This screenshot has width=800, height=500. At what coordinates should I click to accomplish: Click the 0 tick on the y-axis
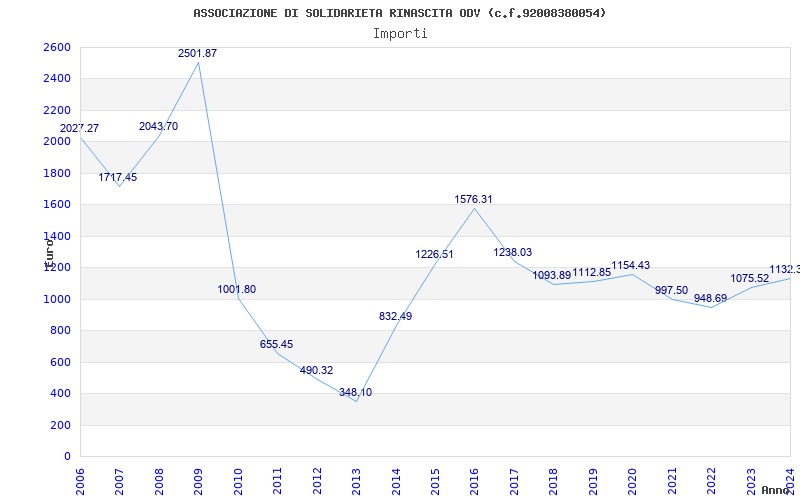[x=67, y=457]
